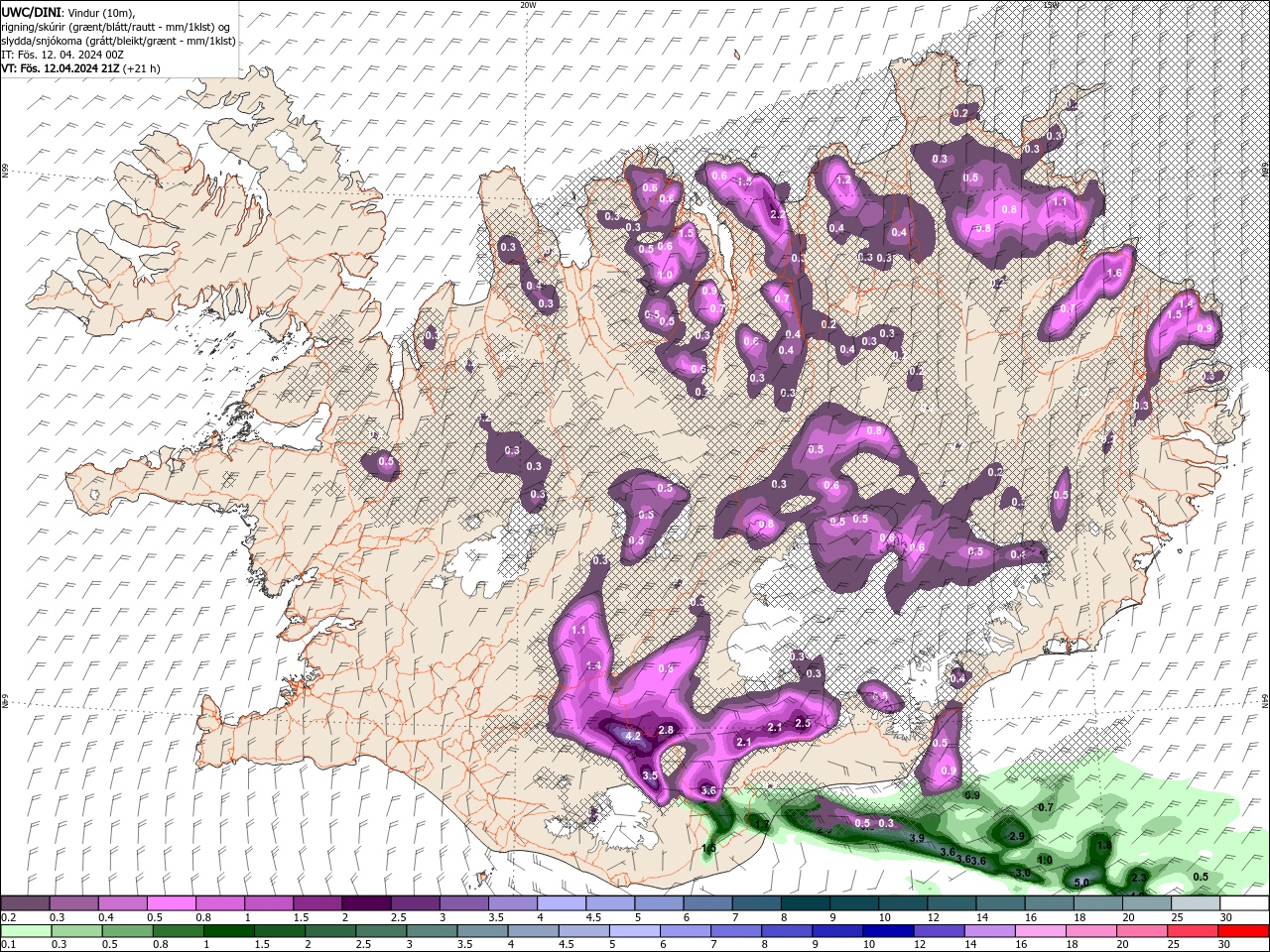Click the 0.2 label starting the snow legend

point(8,917)
